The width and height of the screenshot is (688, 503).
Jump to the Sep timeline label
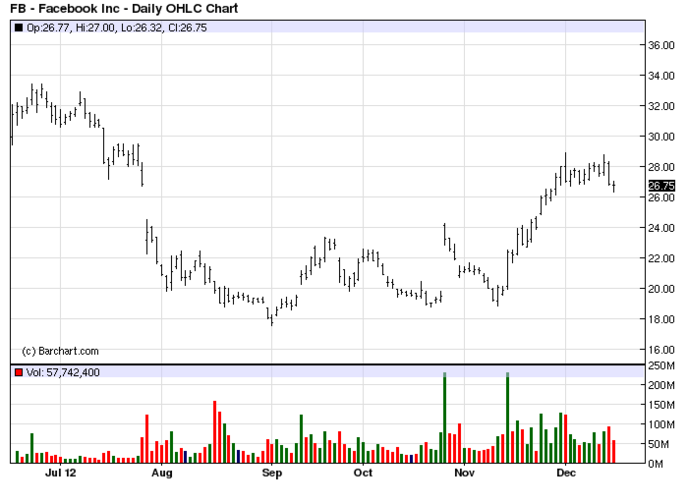click(271, 473)
